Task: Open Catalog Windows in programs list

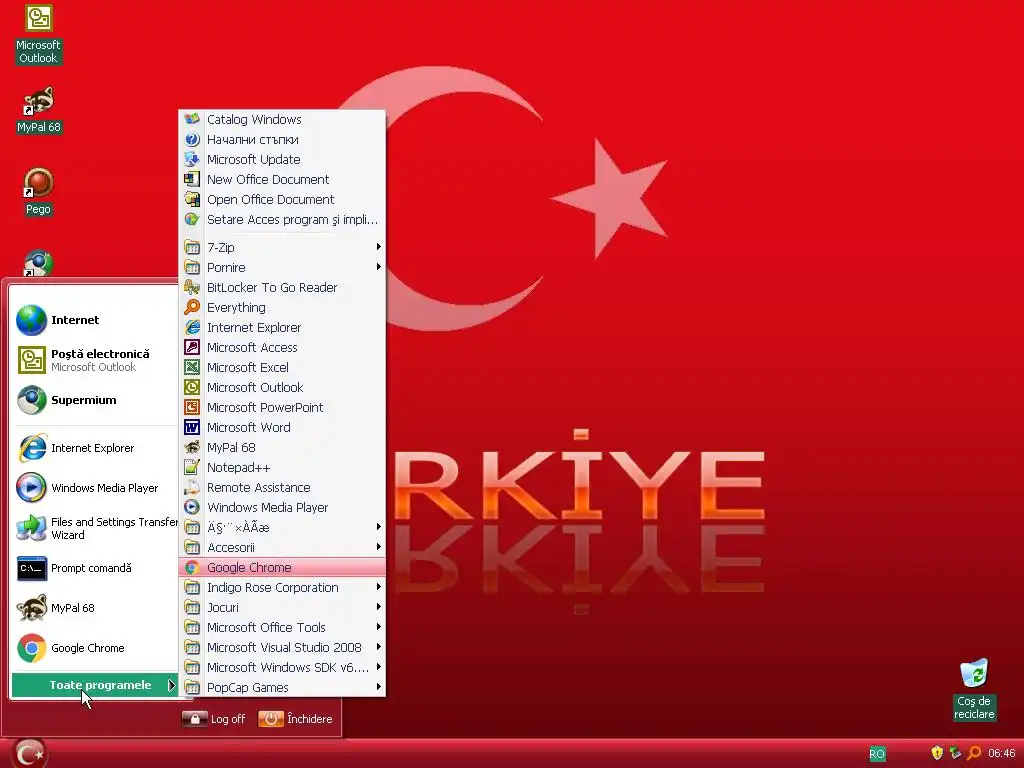Action: 282,120
